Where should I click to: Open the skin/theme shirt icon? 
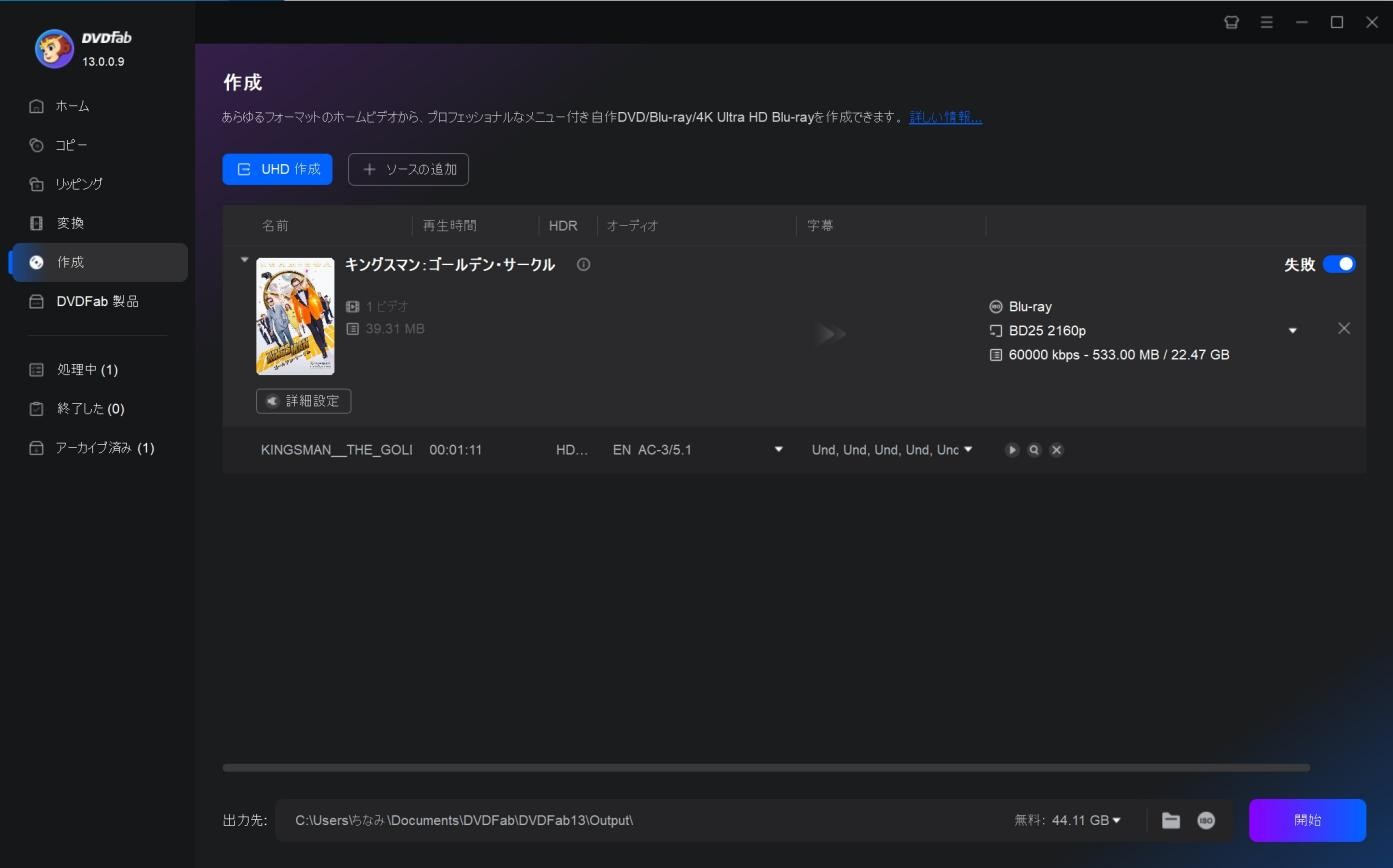[1232, 22]
